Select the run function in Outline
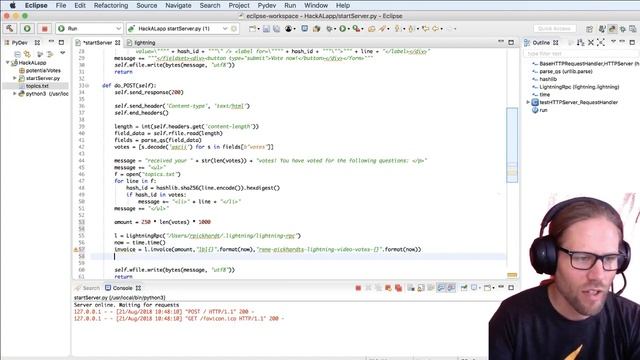Screen dimensions: 640x360 [543, 110]
